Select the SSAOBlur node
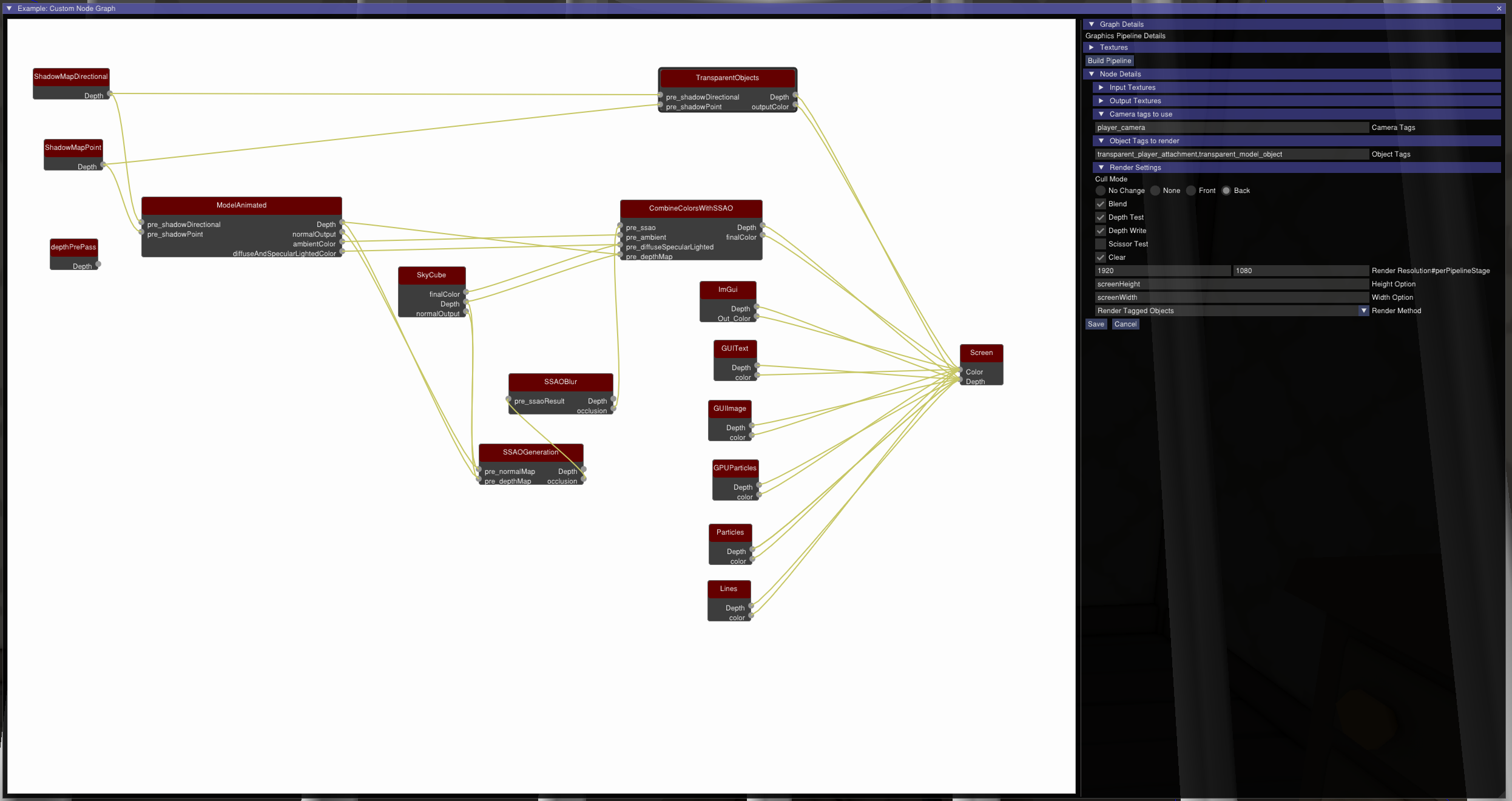Viewport: 1512px width, 801px height. [x=560, y=382]
